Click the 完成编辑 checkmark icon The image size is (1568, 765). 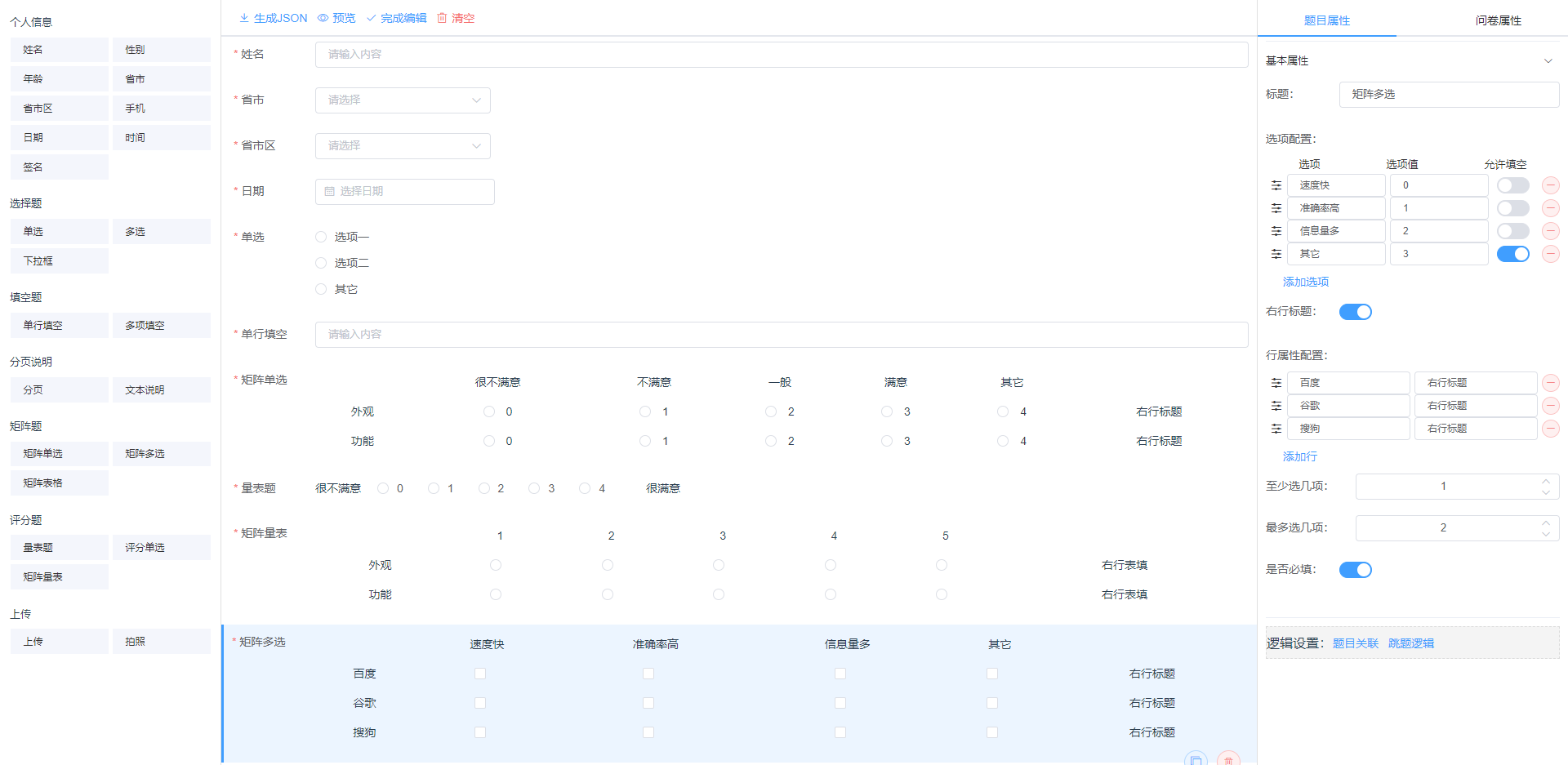click(x=370, y=17)
